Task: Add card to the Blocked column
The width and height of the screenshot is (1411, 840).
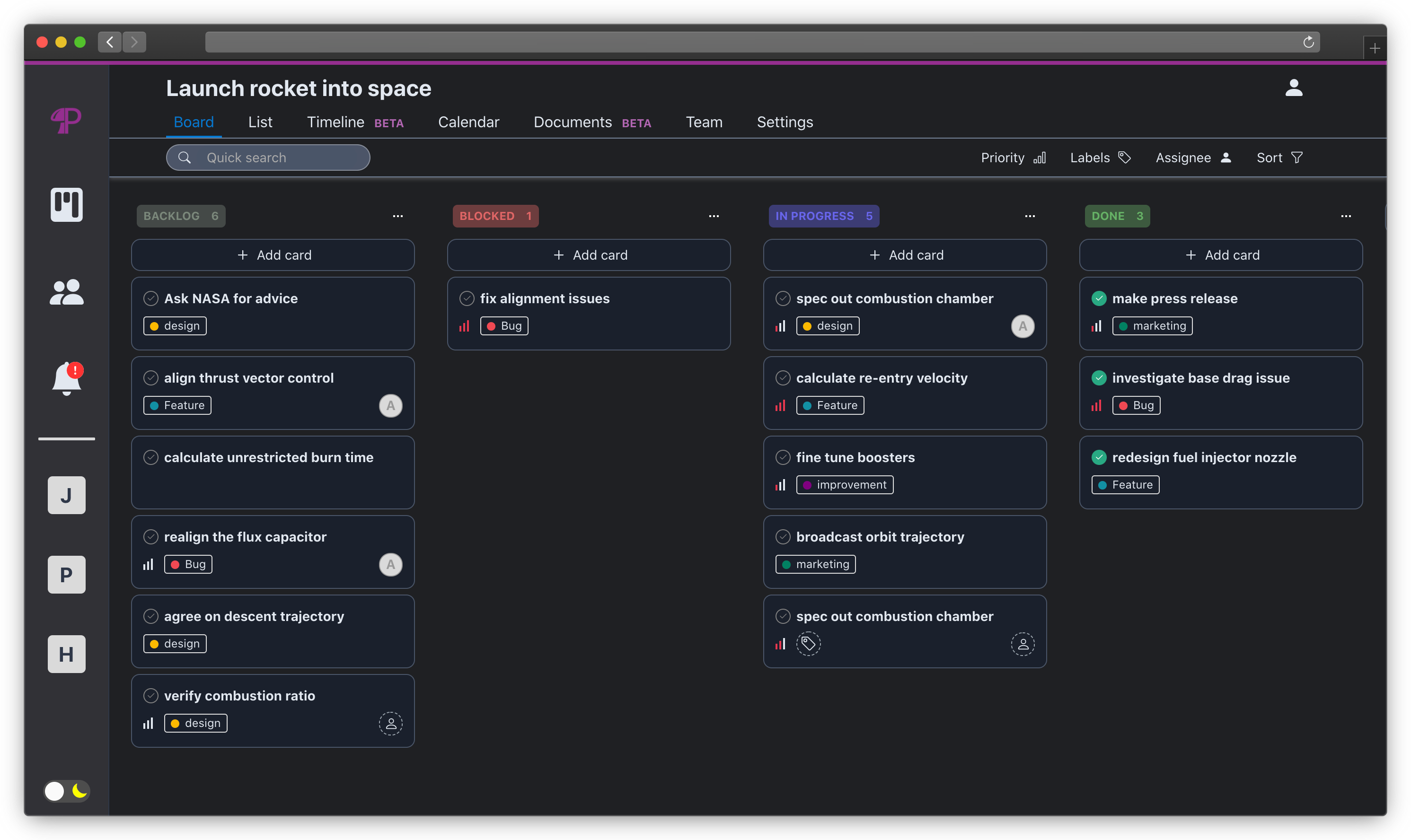Action: coord(588,255)
